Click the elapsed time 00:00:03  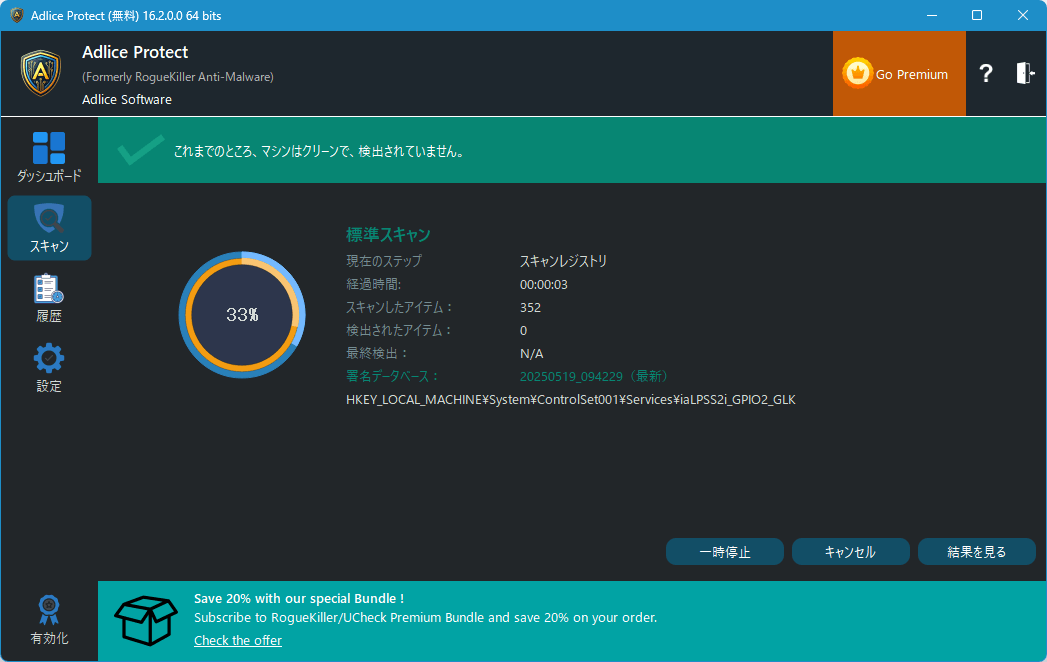544,285
